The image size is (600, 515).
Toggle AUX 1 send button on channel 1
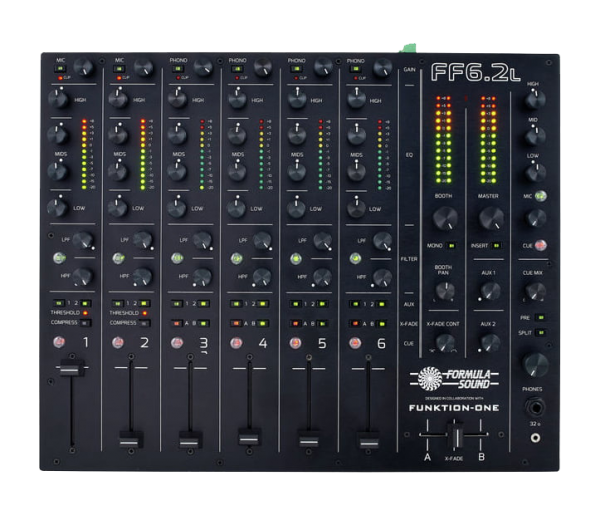[x=59, y=303]
